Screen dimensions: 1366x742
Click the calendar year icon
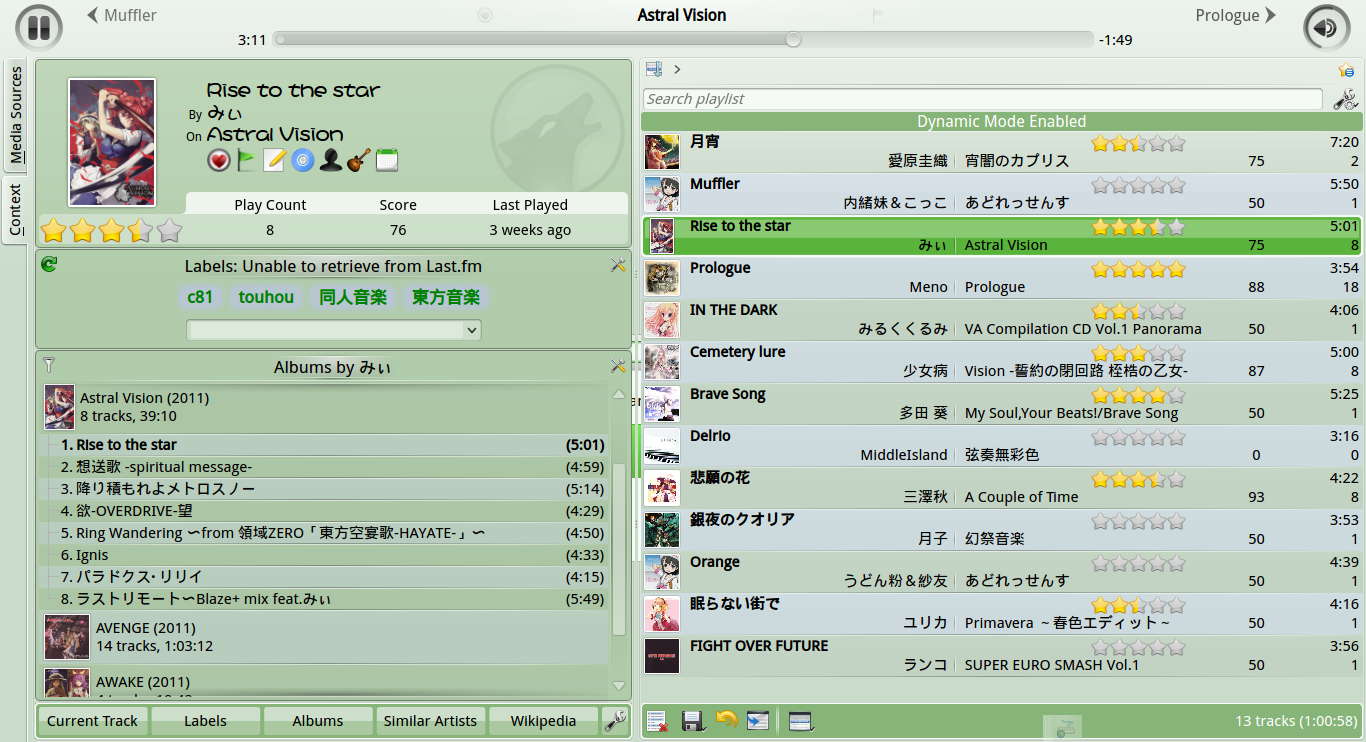[387, 160]
